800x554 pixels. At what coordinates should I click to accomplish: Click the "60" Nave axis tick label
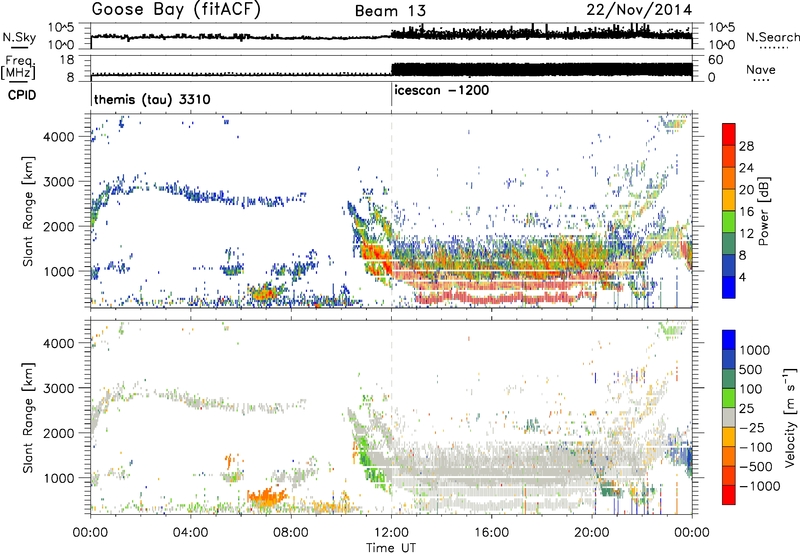(715, 60)
